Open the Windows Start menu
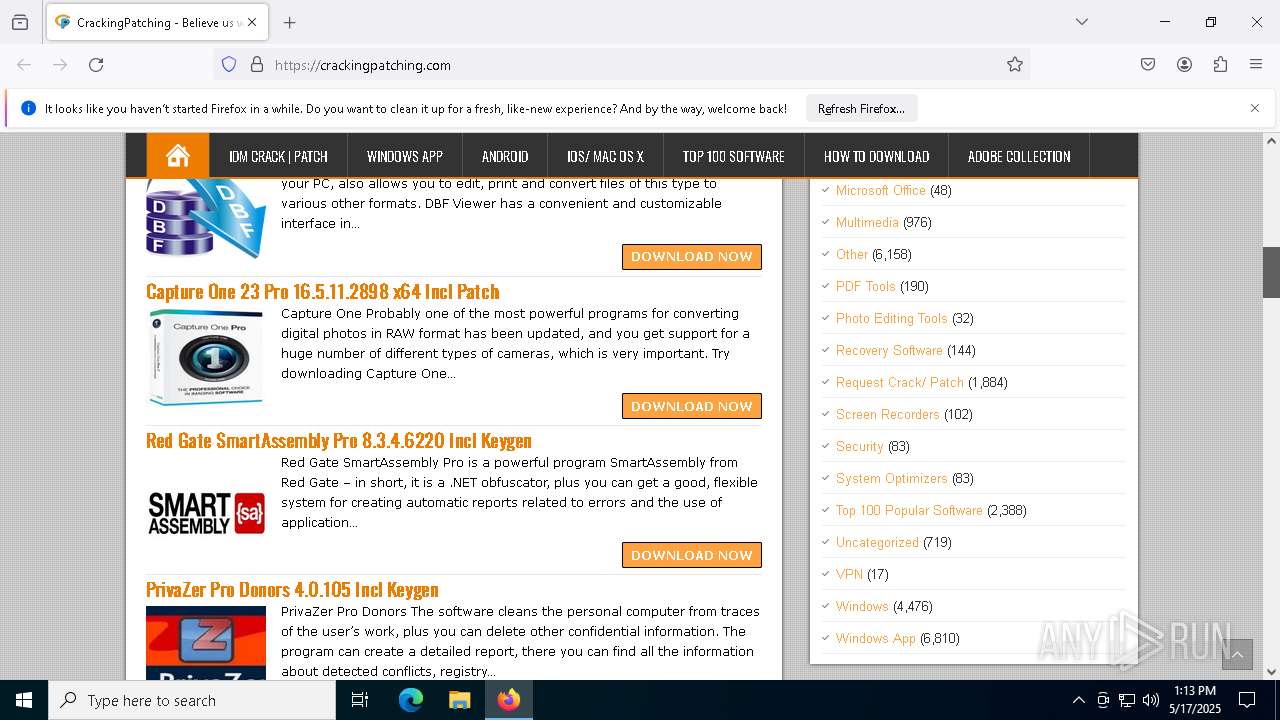The image size is (1280, 720). point(24,700)
